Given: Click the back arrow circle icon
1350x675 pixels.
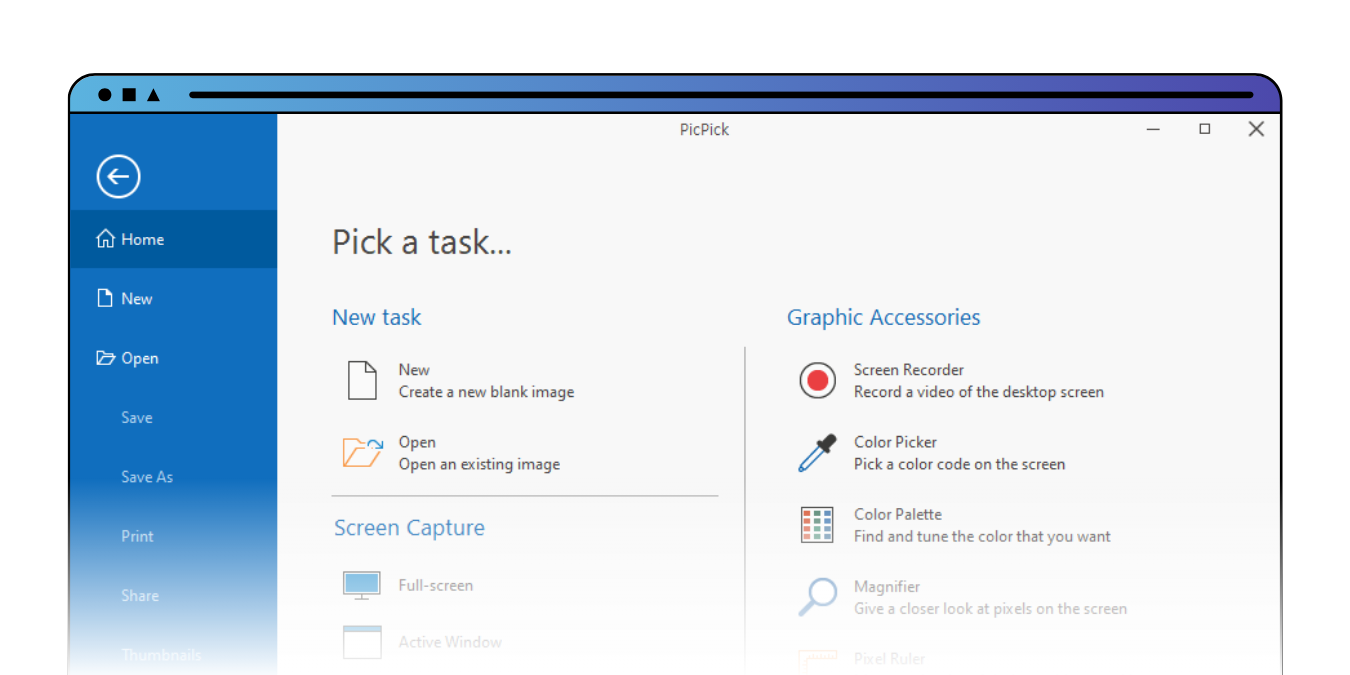Looking at the screenshot, I should tap(118, 177).
